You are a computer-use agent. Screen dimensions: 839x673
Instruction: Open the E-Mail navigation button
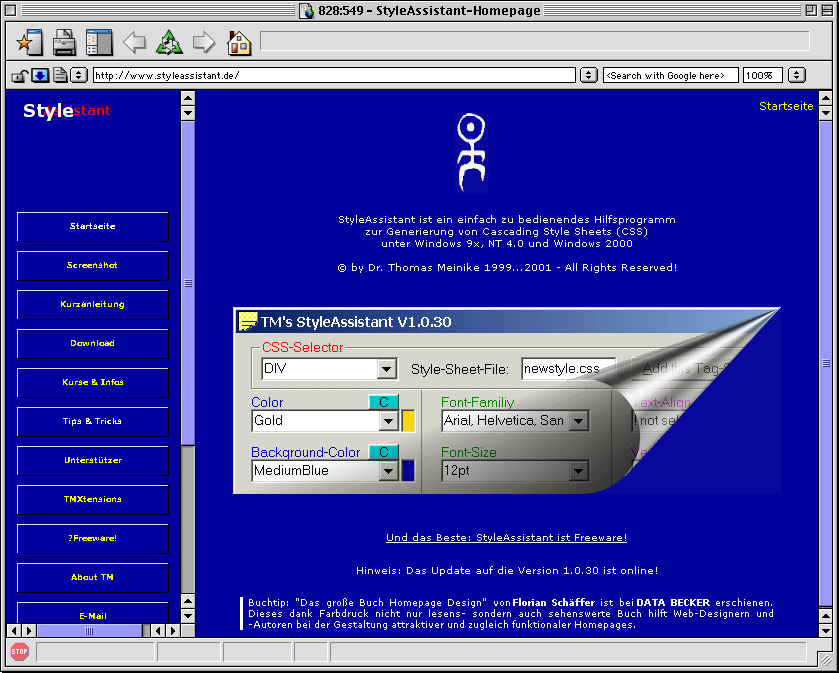point(93,613)
